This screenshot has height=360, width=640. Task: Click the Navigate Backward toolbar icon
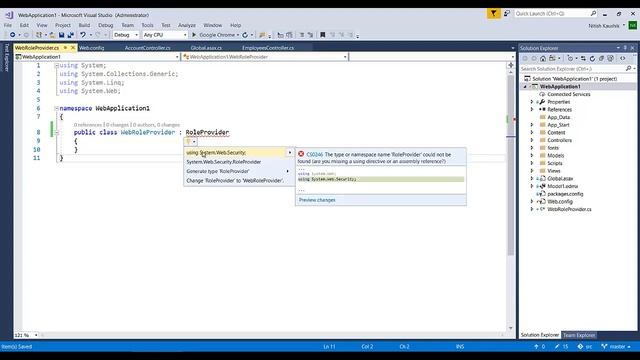(x=13, y=35)
